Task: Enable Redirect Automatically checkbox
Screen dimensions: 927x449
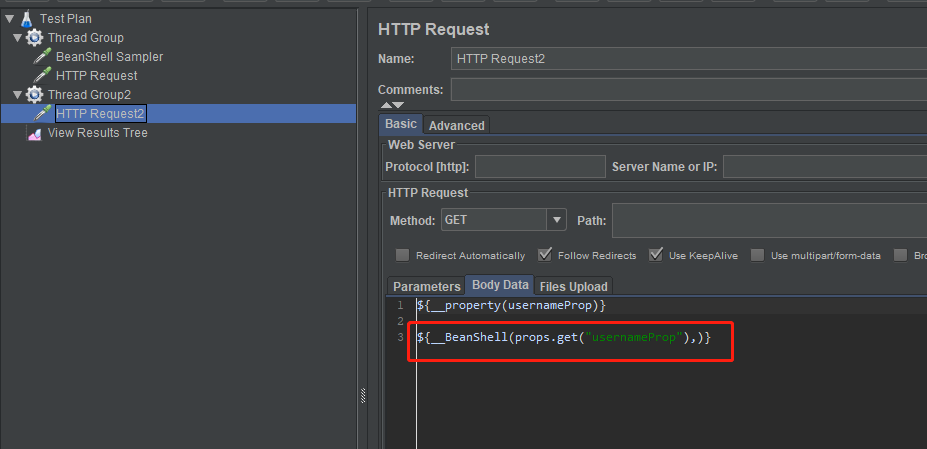Action: tap(403, 256)
